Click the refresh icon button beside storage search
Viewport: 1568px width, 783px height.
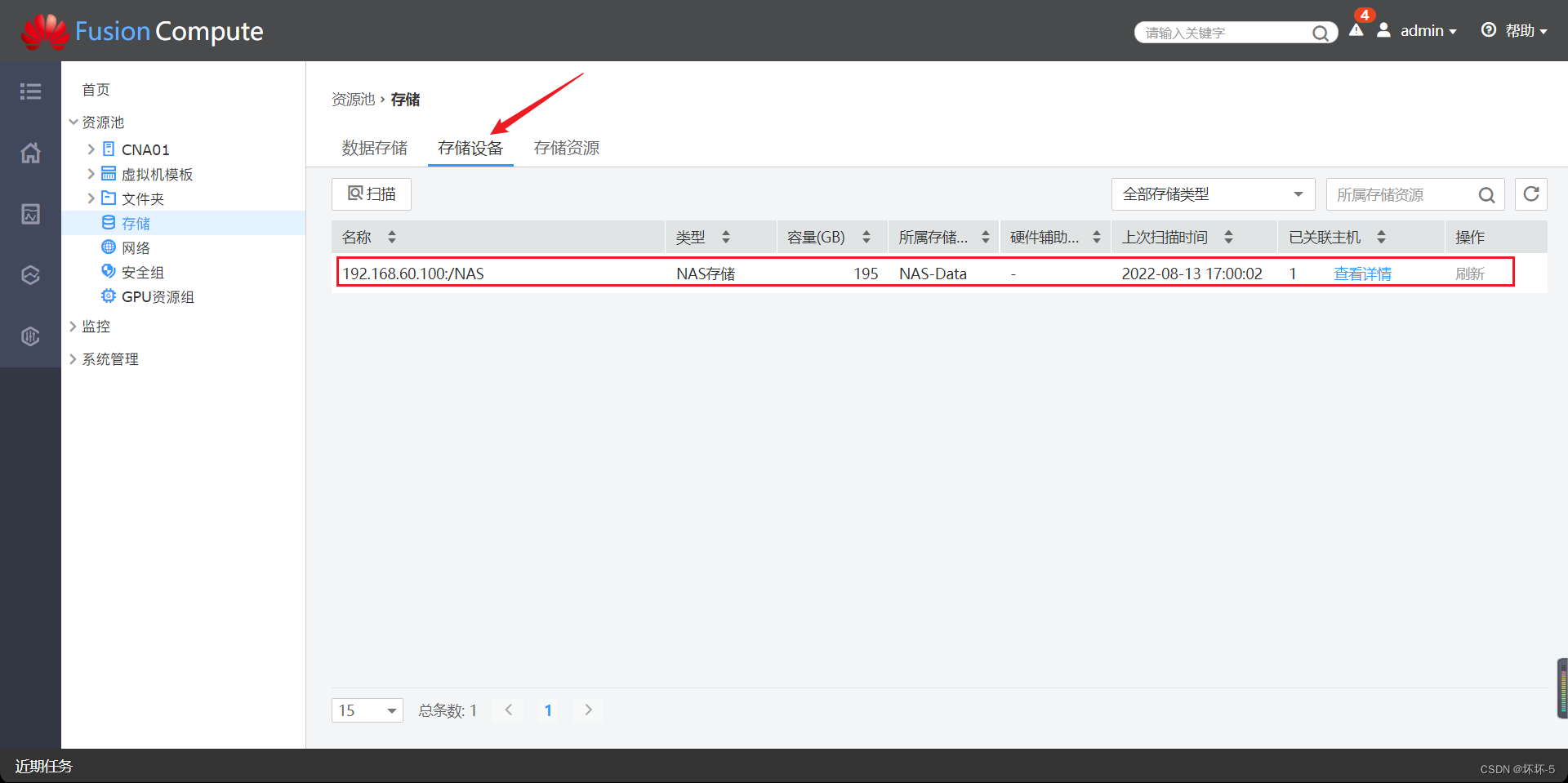[1531, 194]
